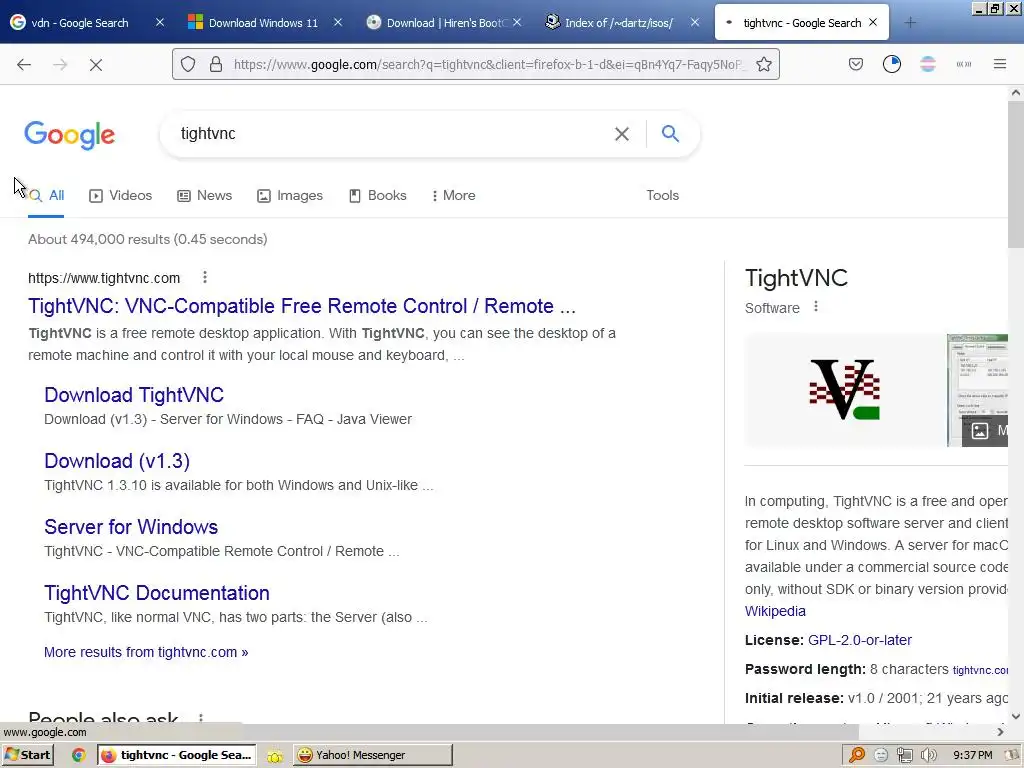The height and width of the screenshot is (768, 1024).
Task: Open search Tools options
Action: click(662, 195)
